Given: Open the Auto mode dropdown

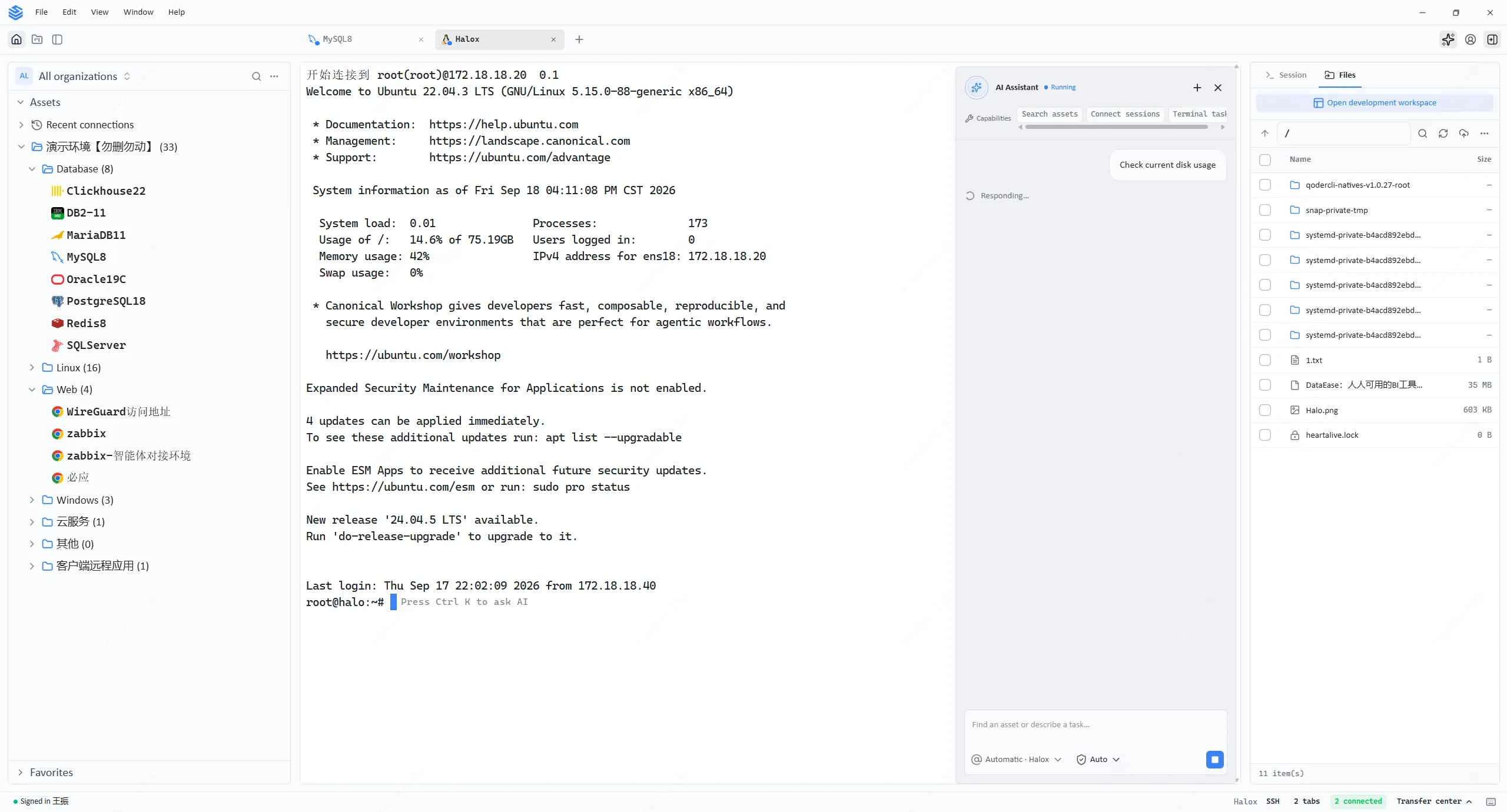Looking at the screenshot, I should [x=1098, y=760].
